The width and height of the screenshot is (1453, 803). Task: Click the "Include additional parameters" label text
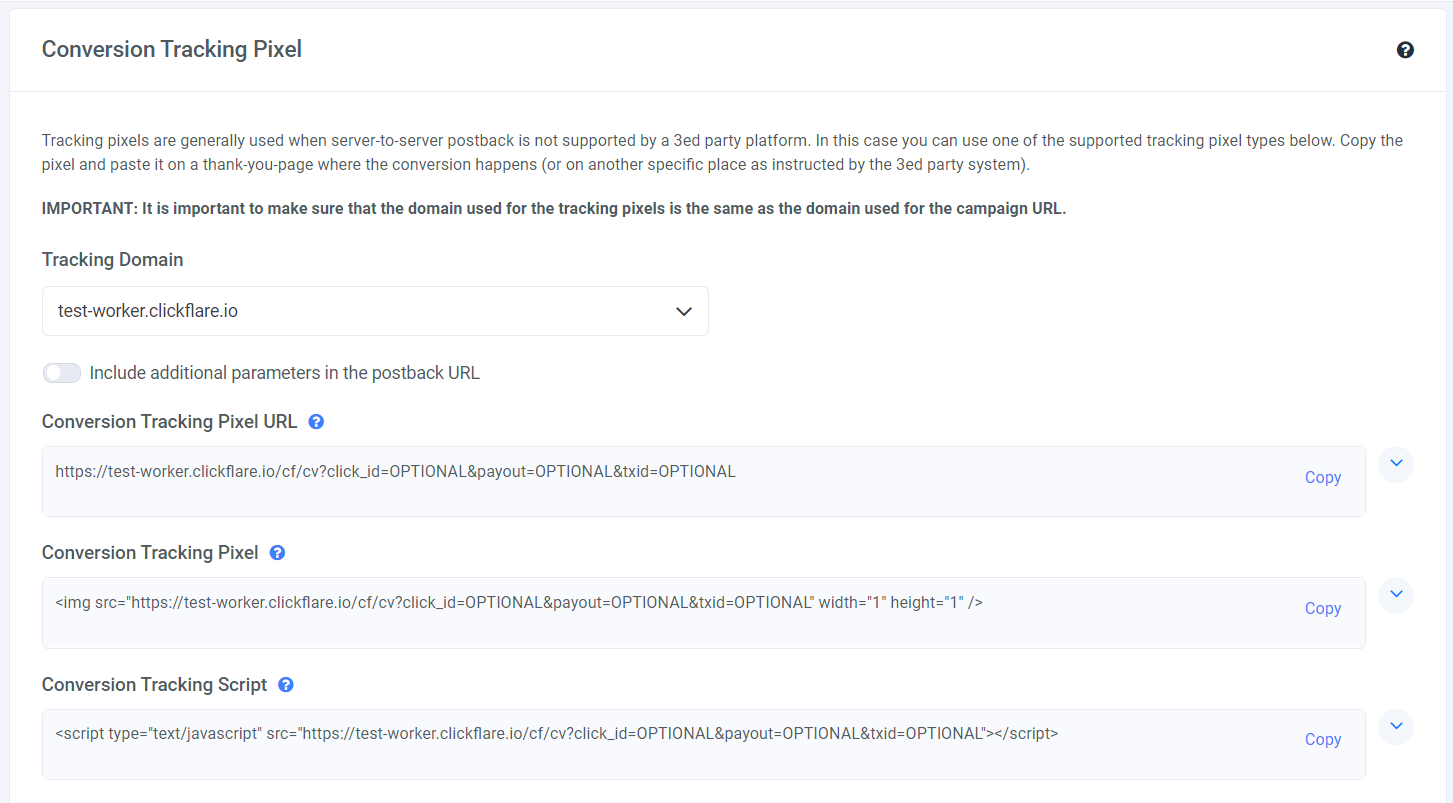pyautogui.click(x=285, y=373)
